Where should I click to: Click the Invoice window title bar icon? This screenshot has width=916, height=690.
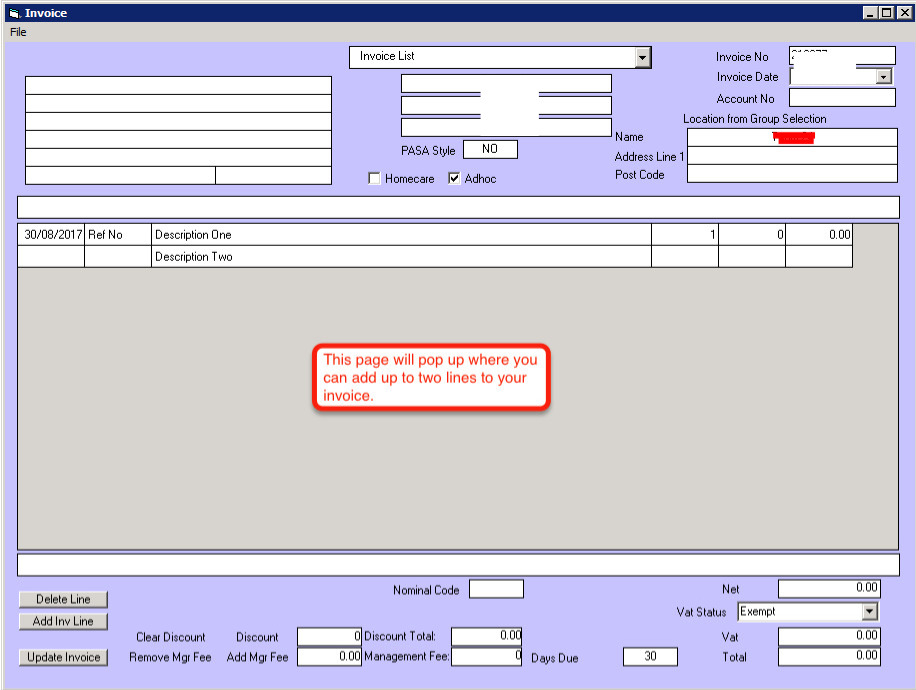point(13,13)
